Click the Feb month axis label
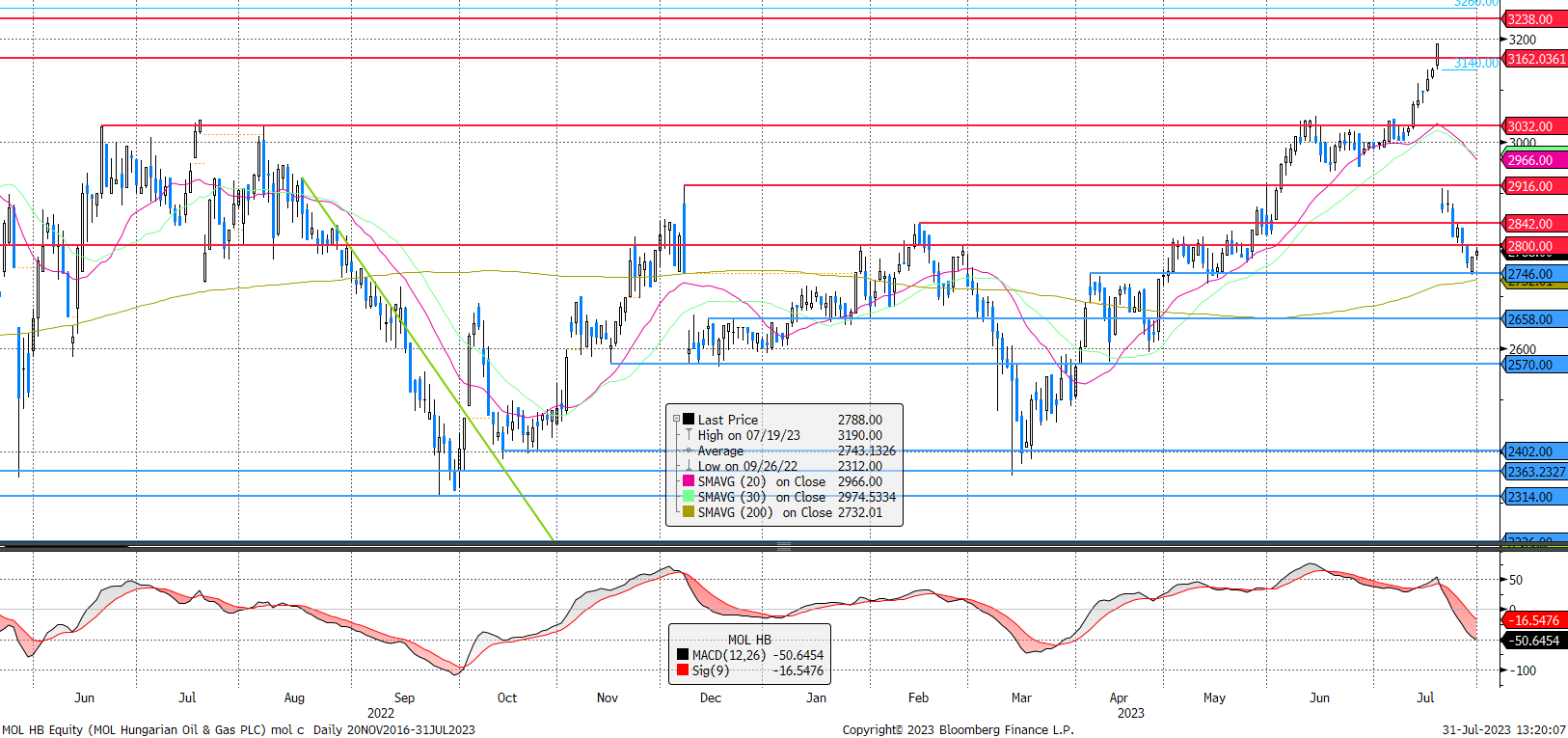The width and height of the screenshot is (1568, 738). (x=918, y=697)
